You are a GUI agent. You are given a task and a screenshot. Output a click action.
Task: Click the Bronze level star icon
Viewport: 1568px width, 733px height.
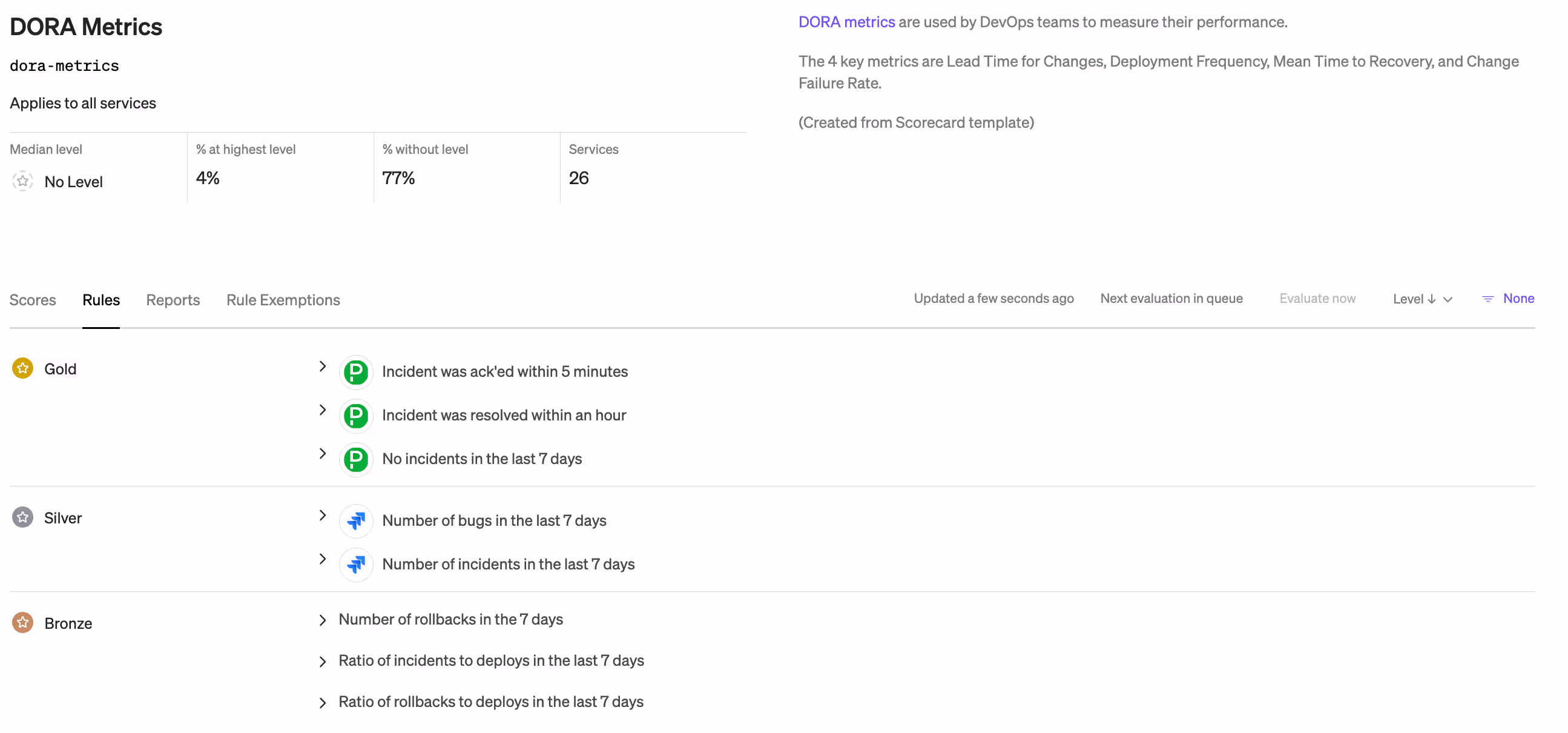click(x=22, y=623)
